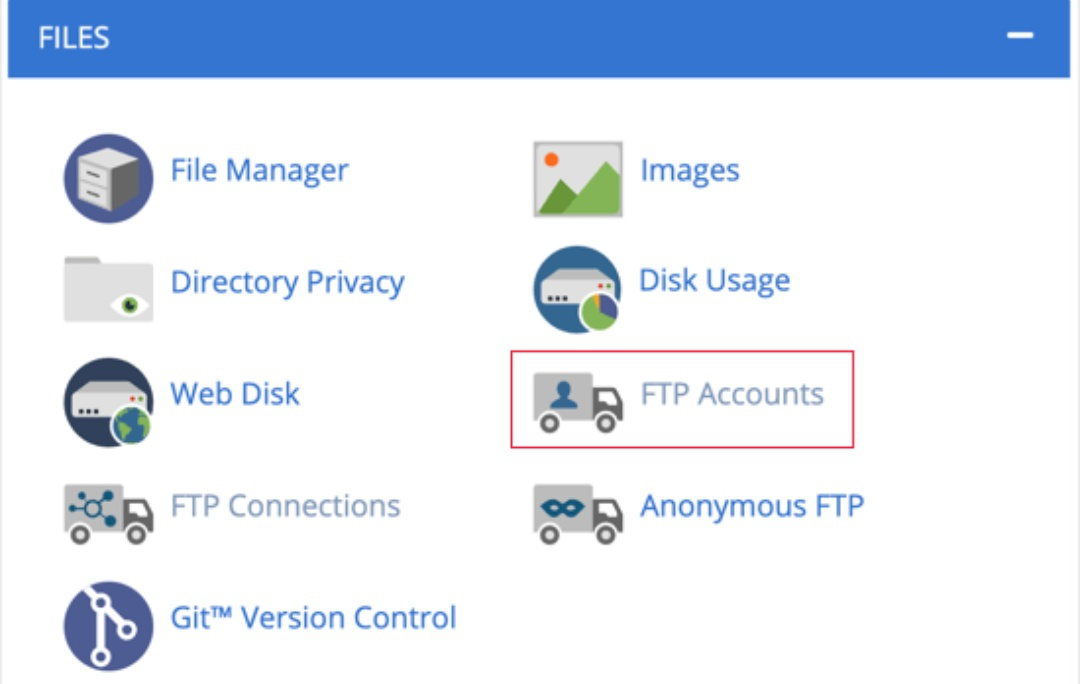Select the Disk Usage pie chart icon

577,289
